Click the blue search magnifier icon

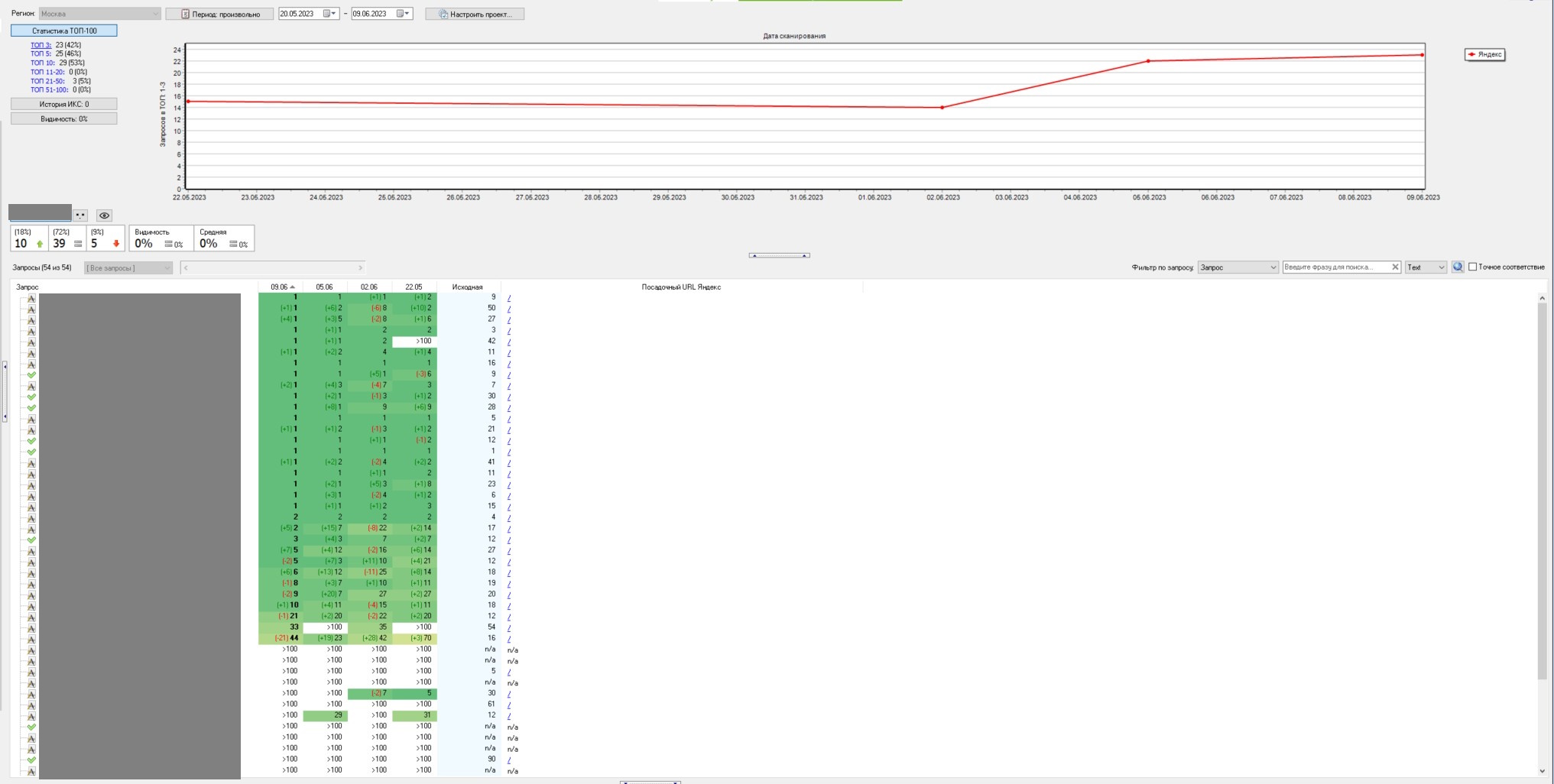point(1458,267)
